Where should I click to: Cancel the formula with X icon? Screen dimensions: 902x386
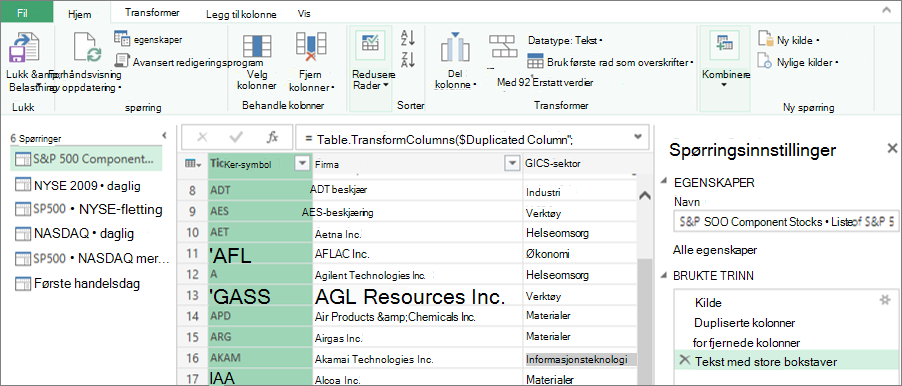coord(202,137)
